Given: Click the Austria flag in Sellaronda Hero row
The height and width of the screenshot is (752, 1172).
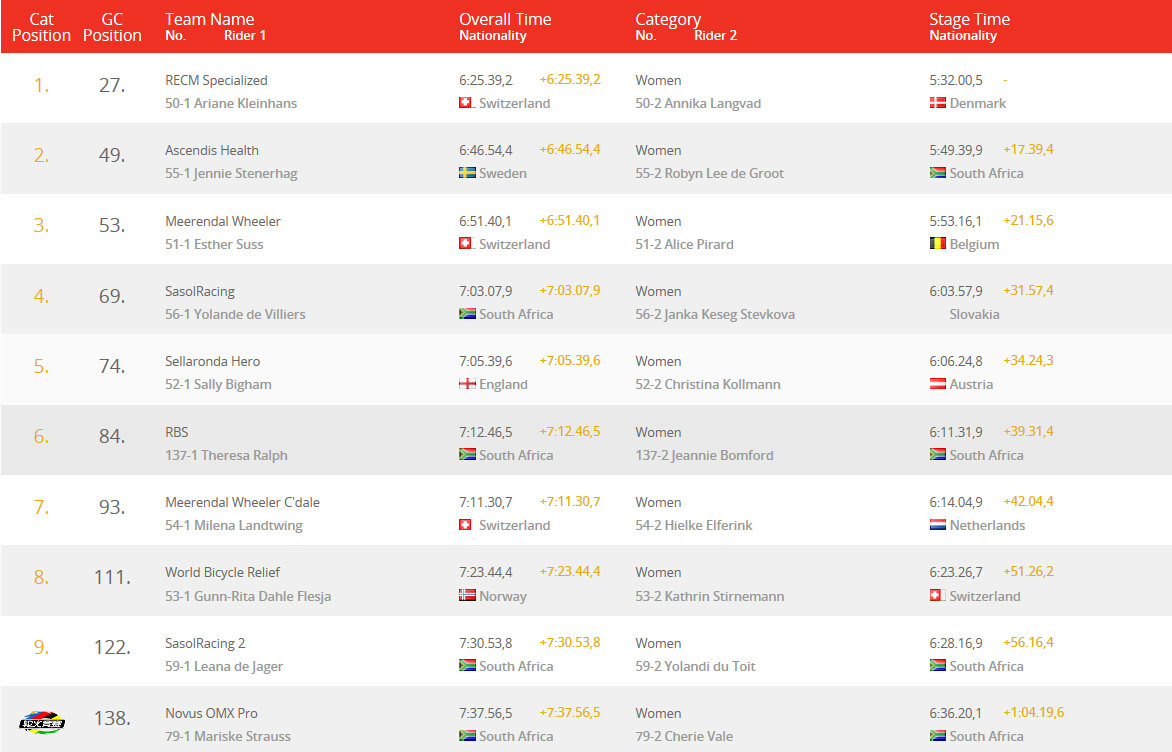Looking at the screenshot, I should point(937,383).
